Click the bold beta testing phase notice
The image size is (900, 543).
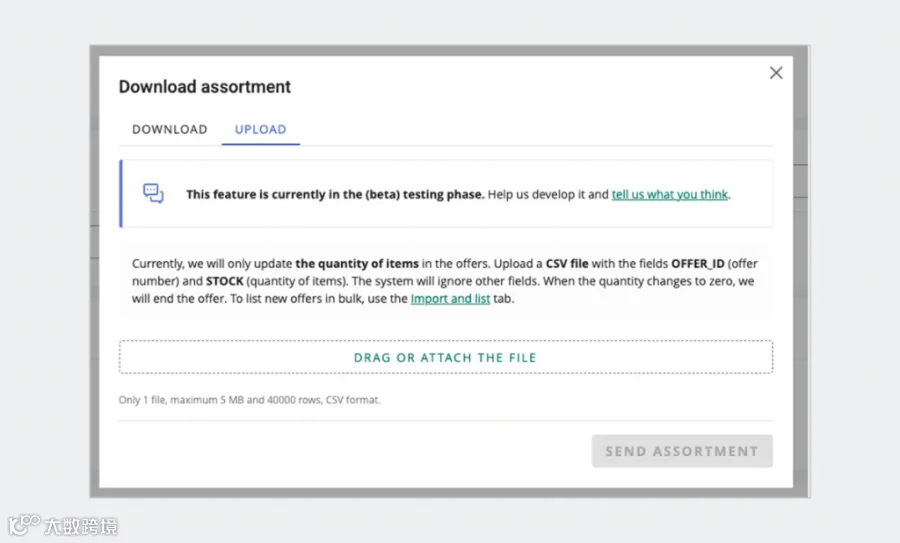click(335, 195)
